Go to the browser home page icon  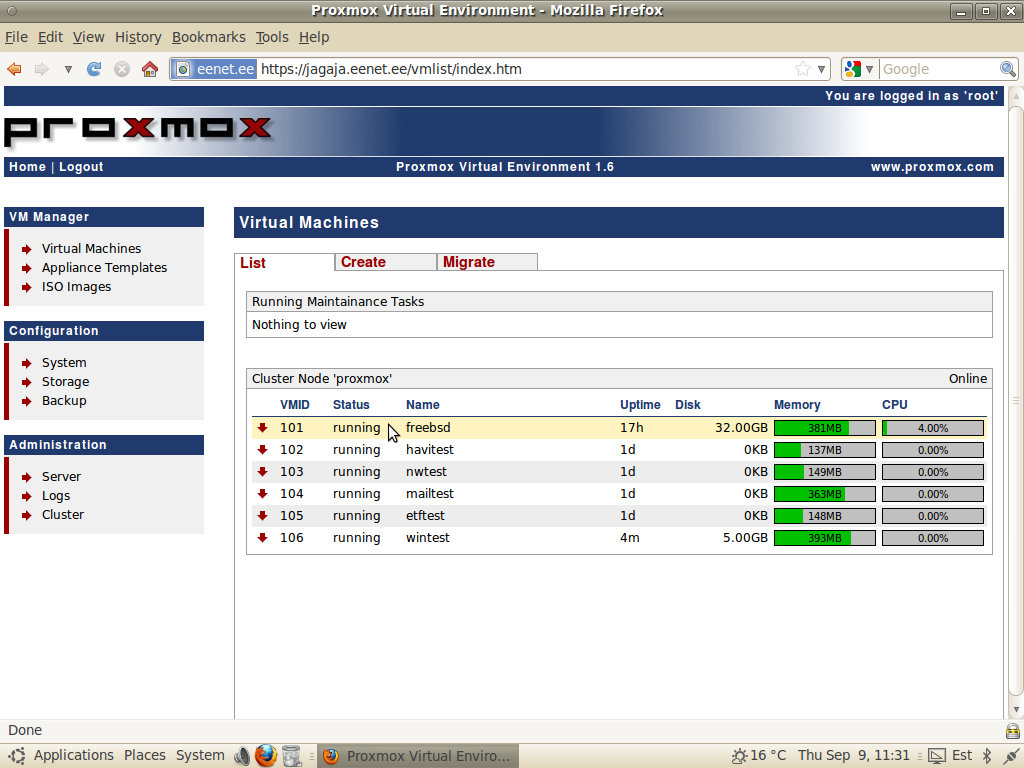(150, 69)
